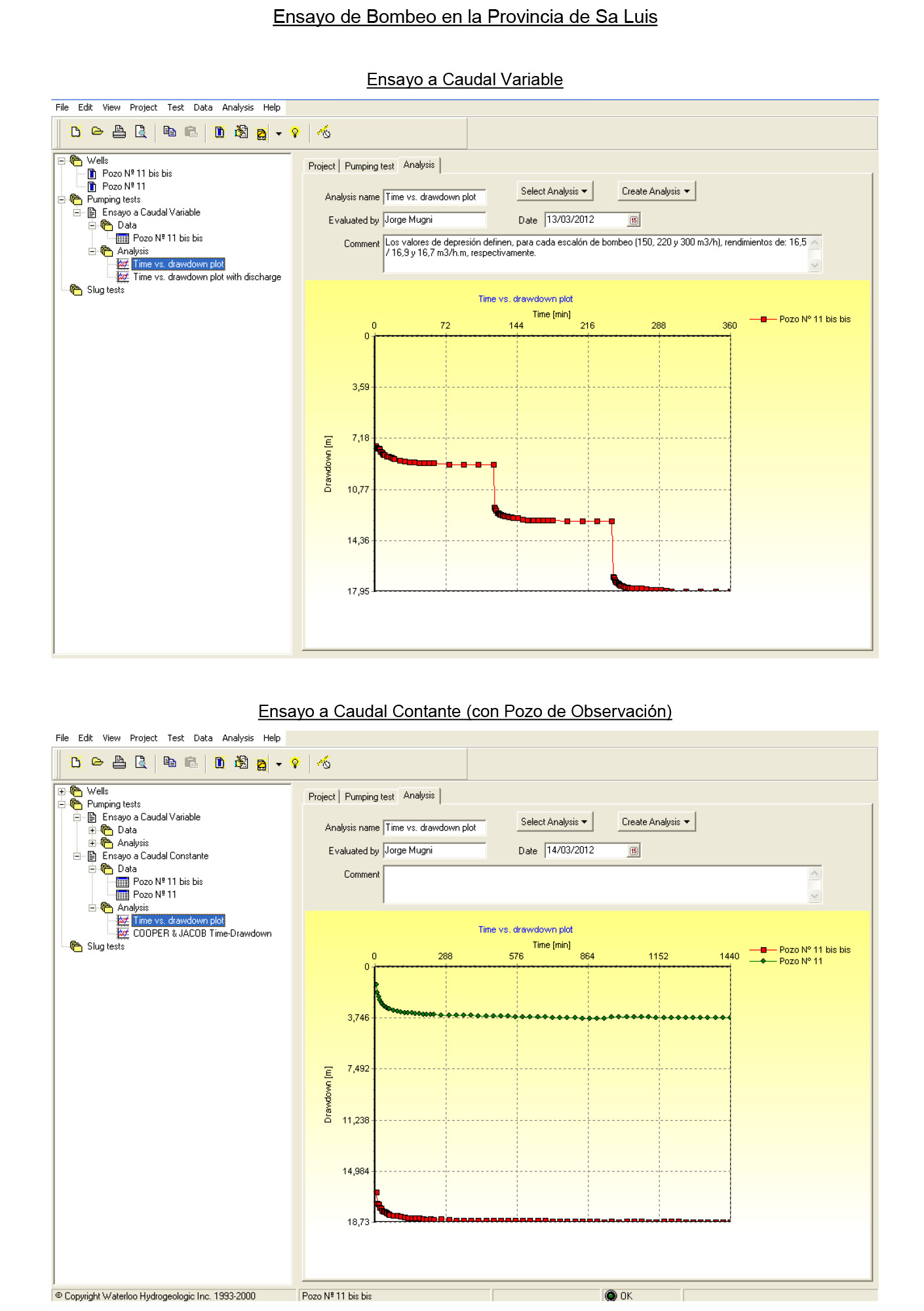Open calendar picker beside date 13/03/2012
The height and width of the screenshot is (1311, 924).
pyautogui.click(x=634, y=220)
